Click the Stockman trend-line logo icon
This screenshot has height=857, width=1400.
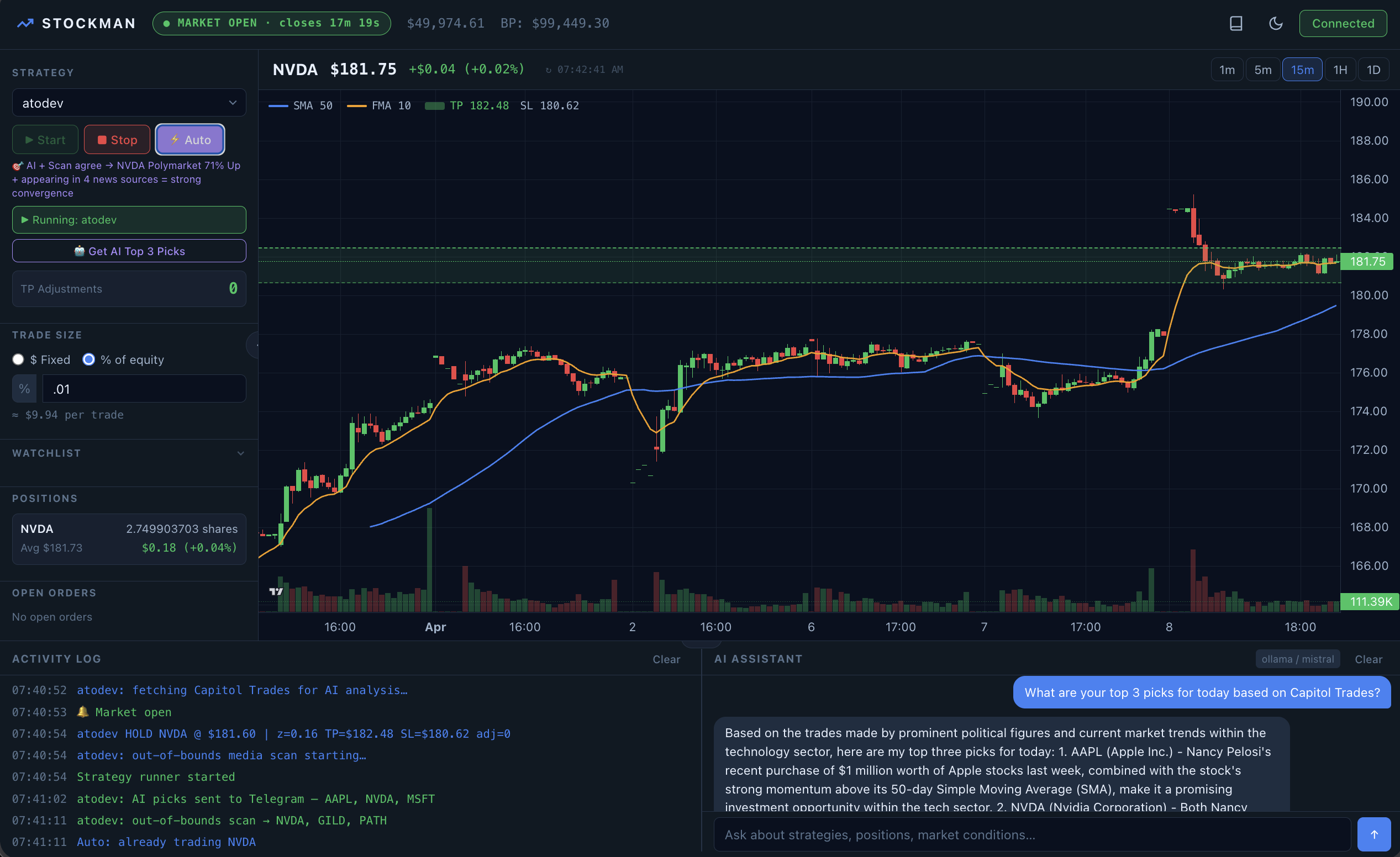tap(25, 23)
